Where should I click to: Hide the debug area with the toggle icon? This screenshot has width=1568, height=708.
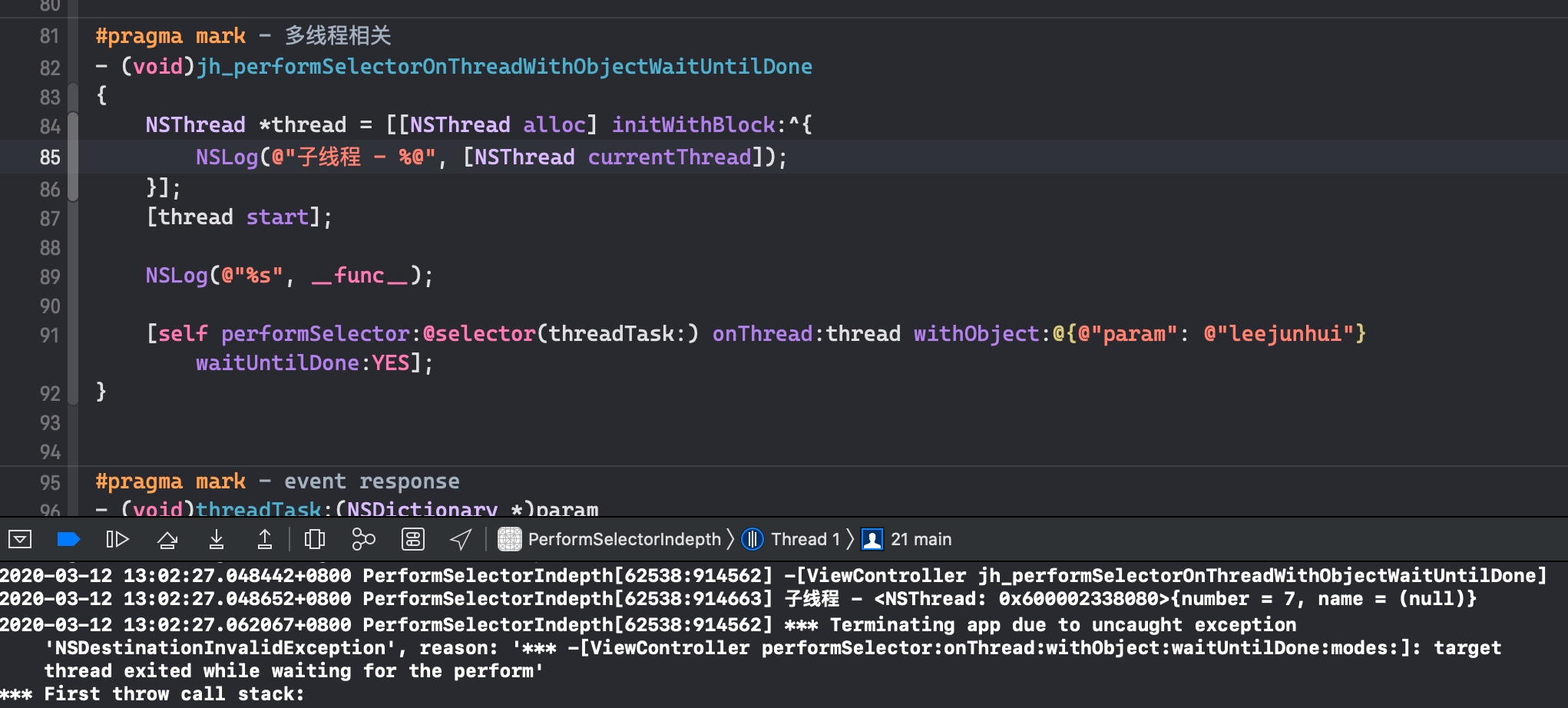[20, 539]
